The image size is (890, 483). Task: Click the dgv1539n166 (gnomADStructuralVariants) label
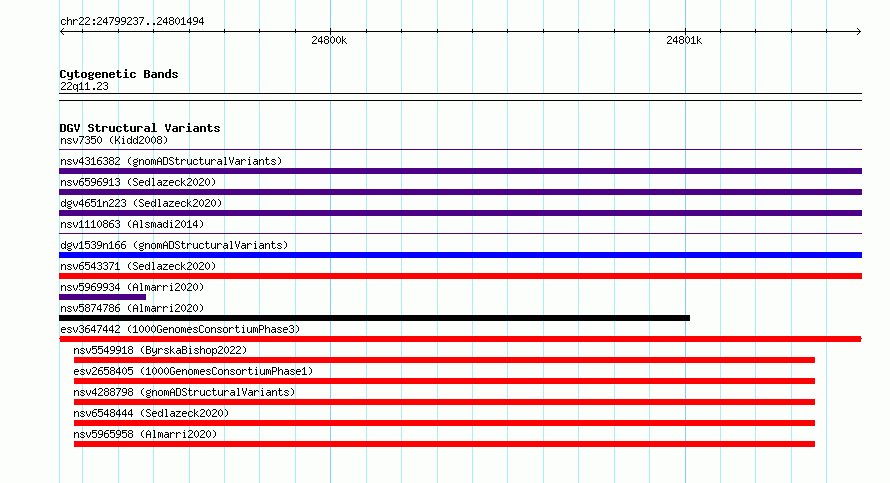click(x=174, y=245)
